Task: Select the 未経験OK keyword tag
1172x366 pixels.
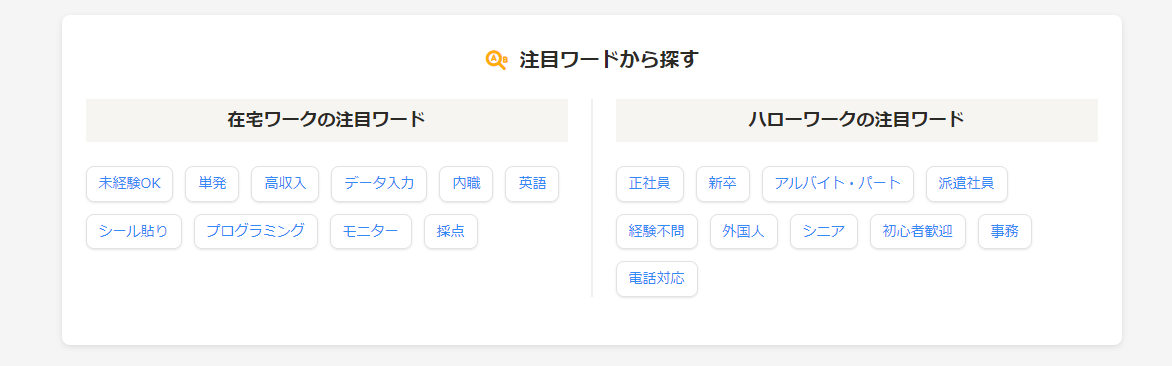Action: [129, 184]
